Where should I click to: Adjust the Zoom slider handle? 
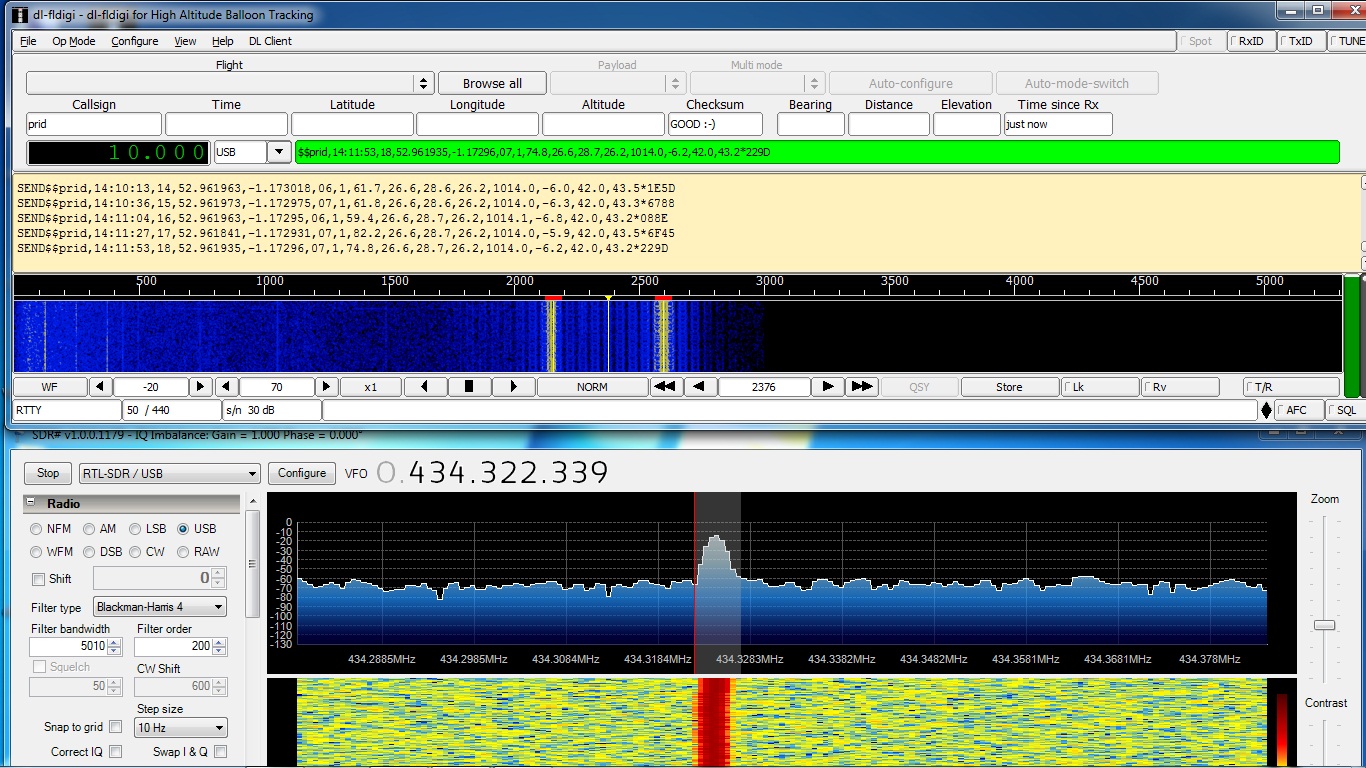1324,625
